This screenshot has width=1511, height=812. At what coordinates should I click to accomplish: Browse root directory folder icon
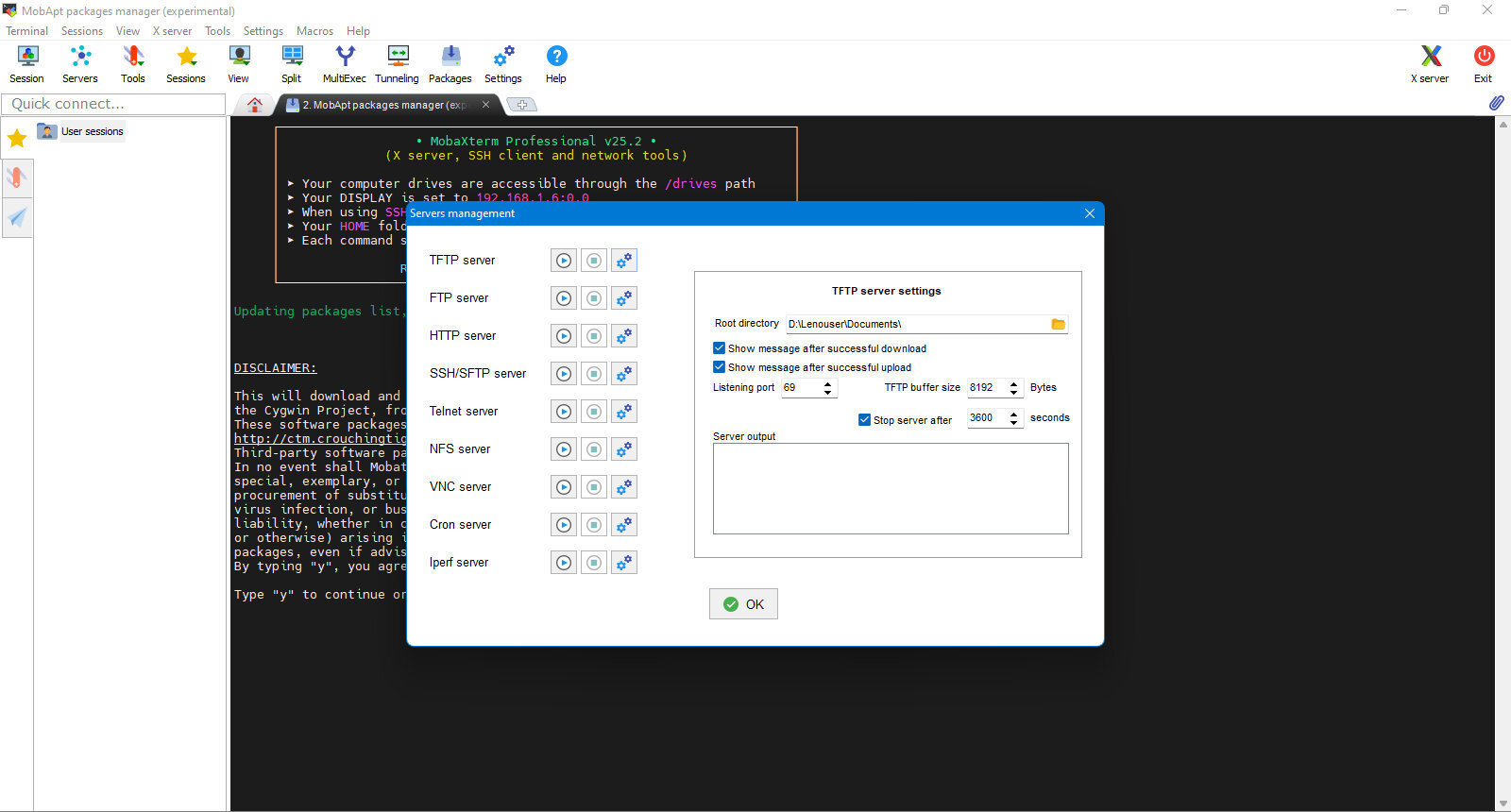click(x=1058, y=324)
